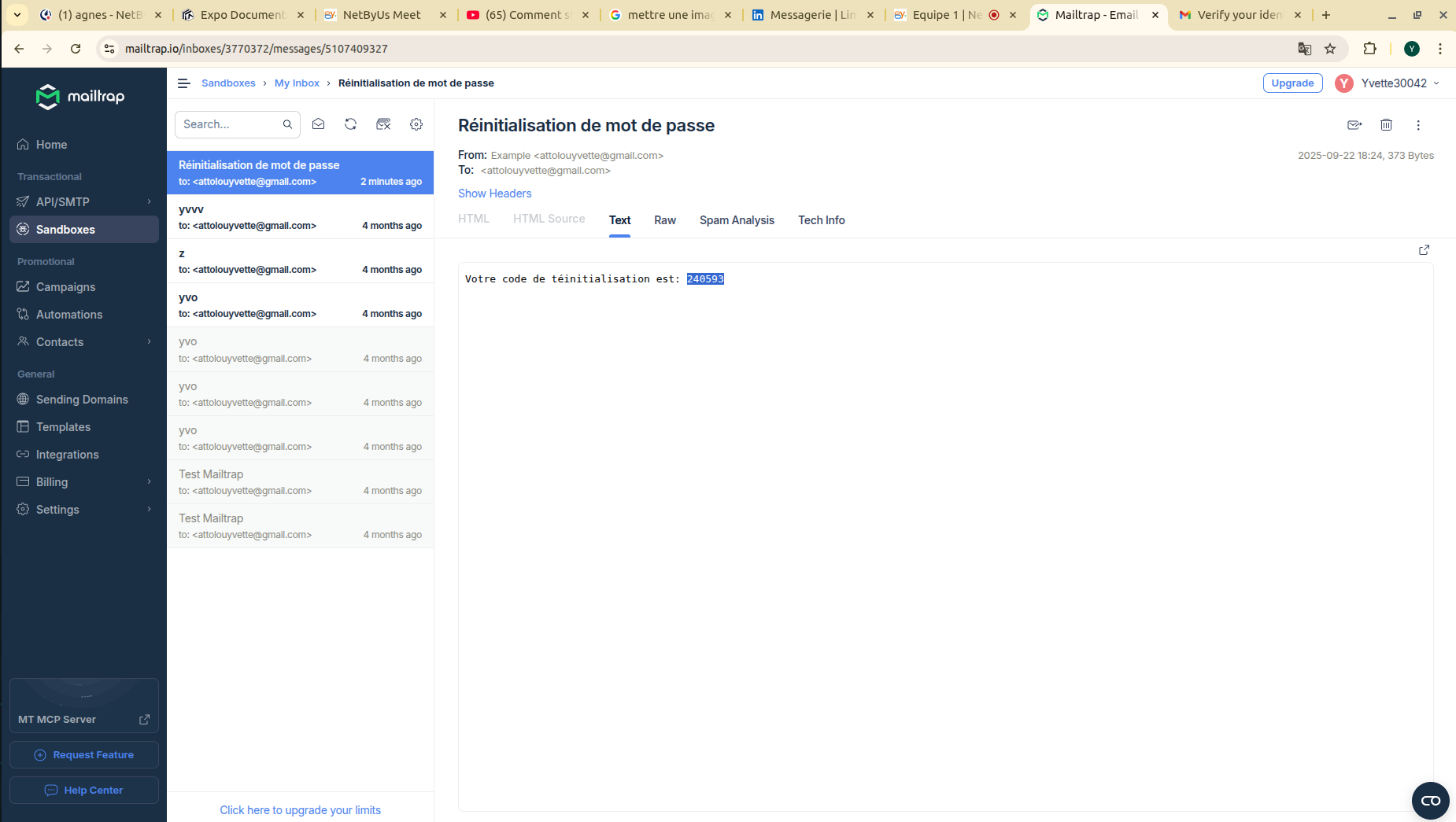This screenshot has height=822, width=1456.
Task: Focus the inbox Search field
Action: pyautogui.click(x=231, y=124)
